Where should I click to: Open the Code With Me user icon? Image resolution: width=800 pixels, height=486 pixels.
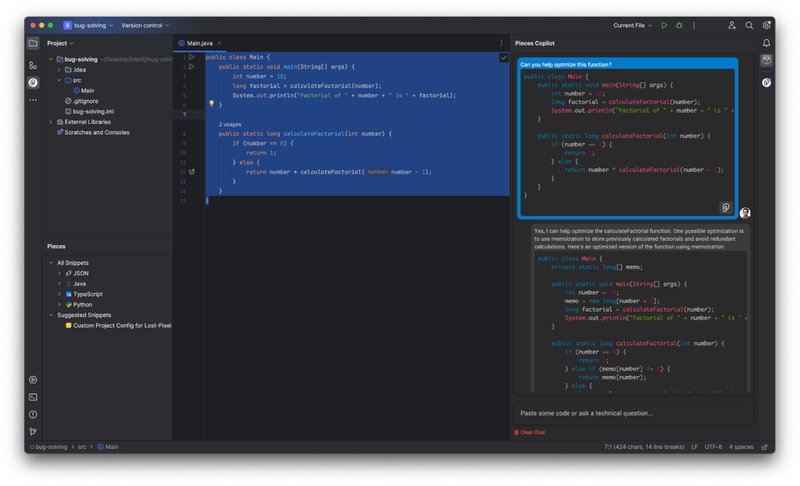(x=732, y=25)
